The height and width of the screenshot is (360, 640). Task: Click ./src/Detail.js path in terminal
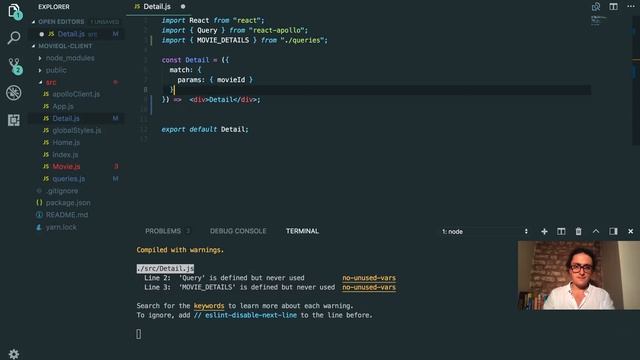(x=165, y=269)
